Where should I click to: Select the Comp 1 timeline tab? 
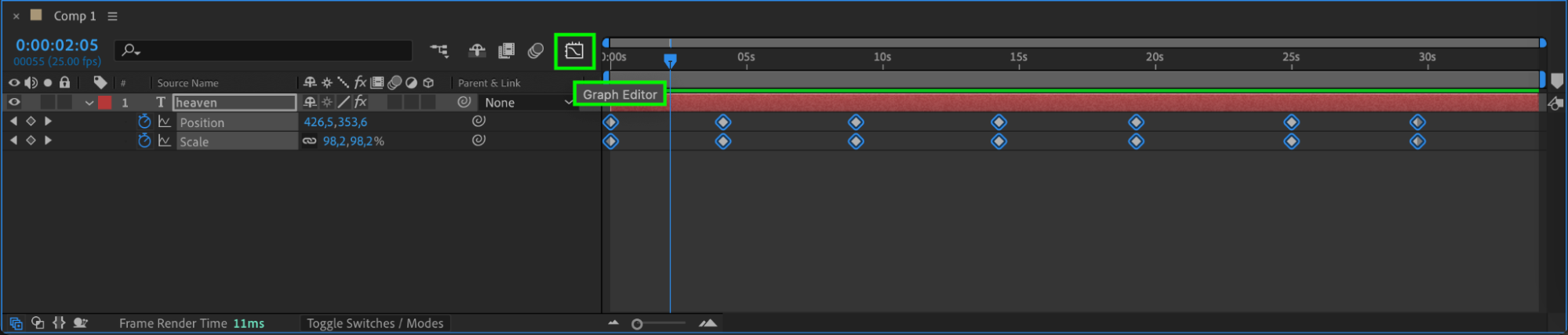point(75,16)
